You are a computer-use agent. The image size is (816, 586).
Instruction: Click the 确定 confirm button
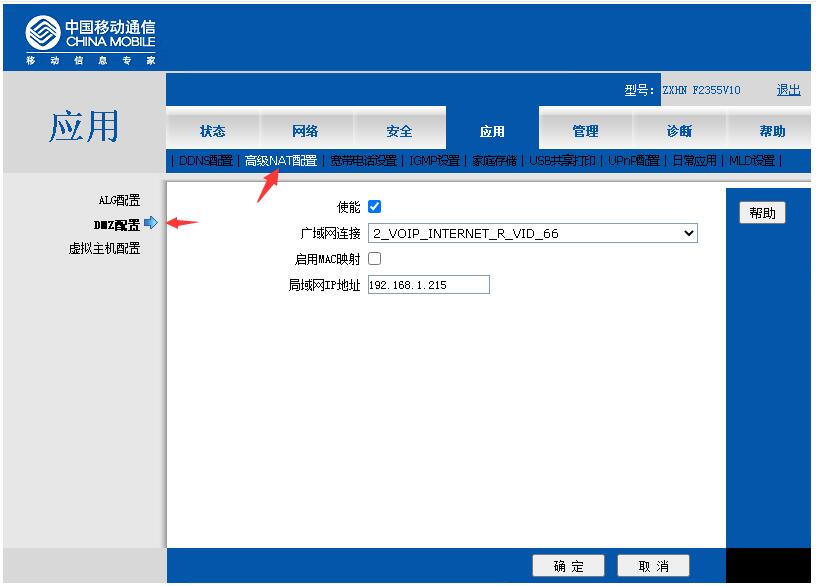567,565
